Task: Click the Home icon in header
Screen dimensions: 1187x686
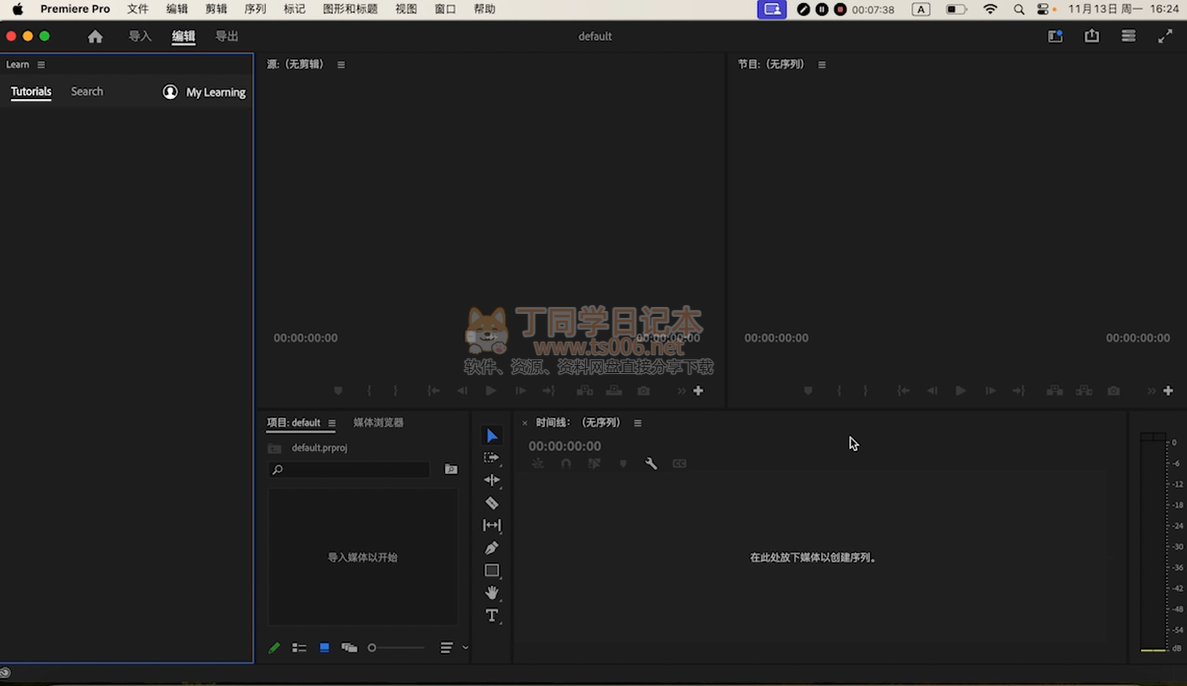Action: point(95,36)
